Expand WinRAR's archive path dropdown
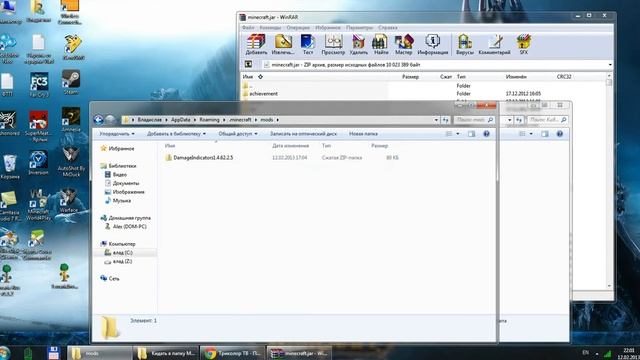 coord(610,65)
